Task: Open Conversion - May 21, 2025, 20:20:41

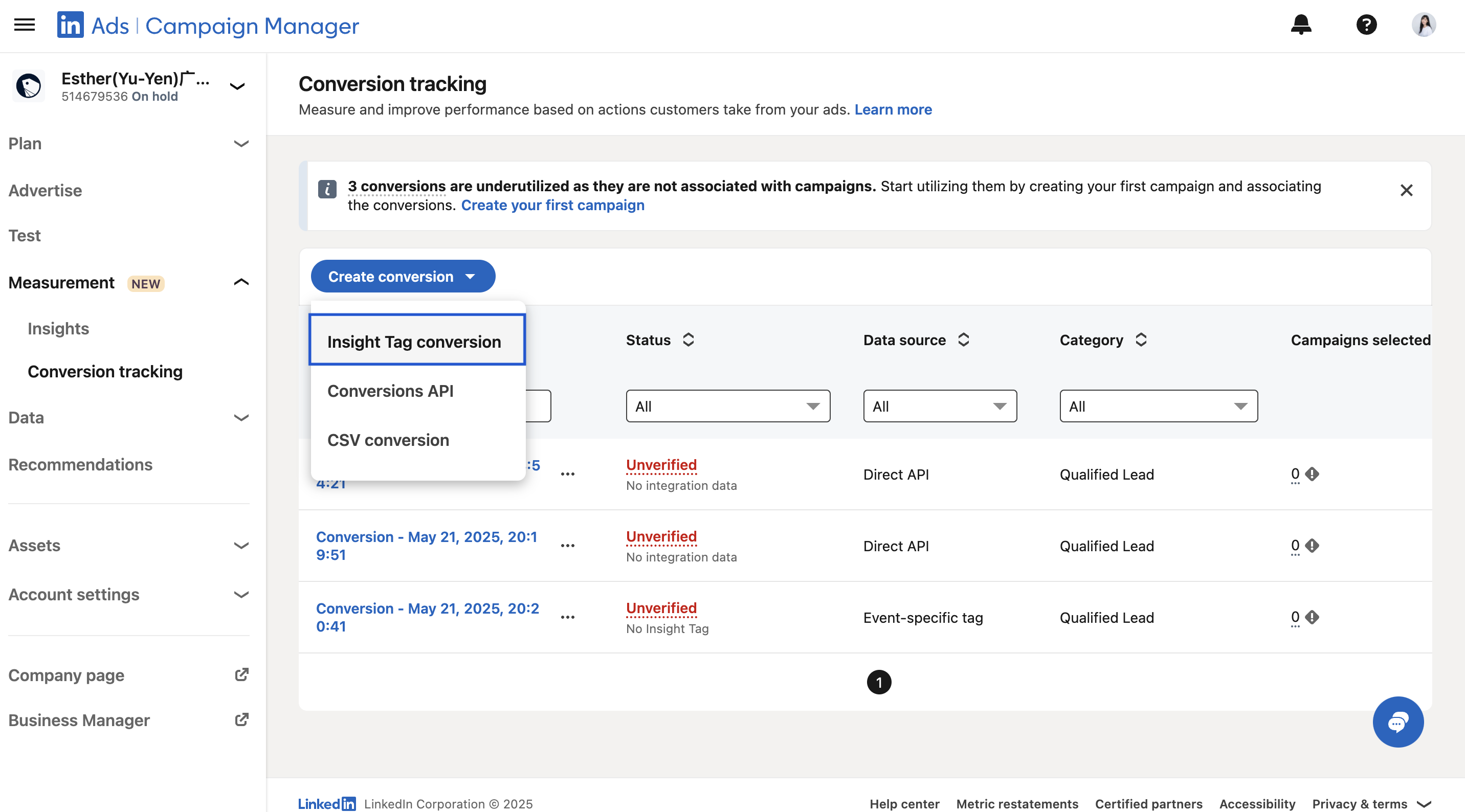Action: coord(427,617)
